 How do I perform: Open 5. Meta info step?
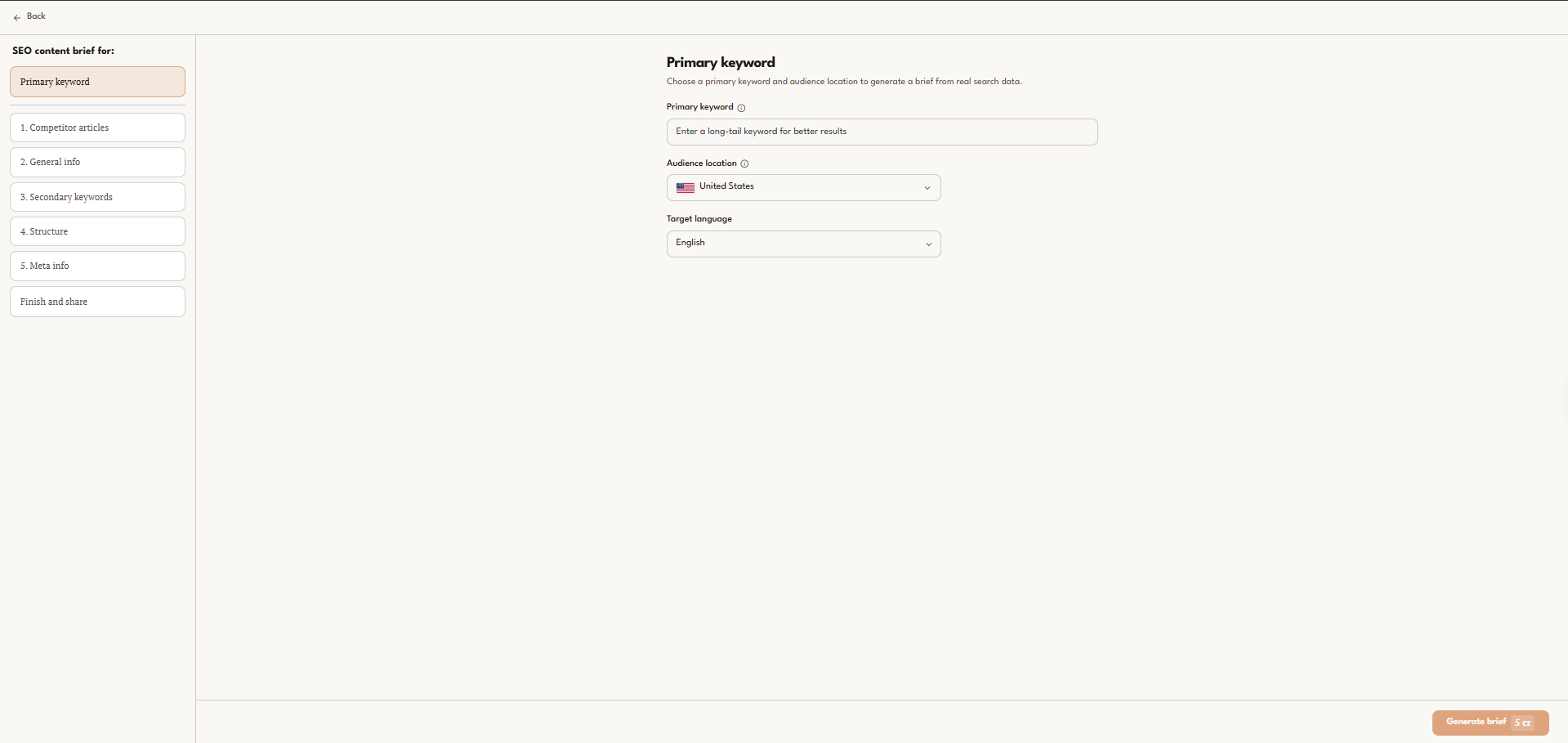tap(97, 266)
